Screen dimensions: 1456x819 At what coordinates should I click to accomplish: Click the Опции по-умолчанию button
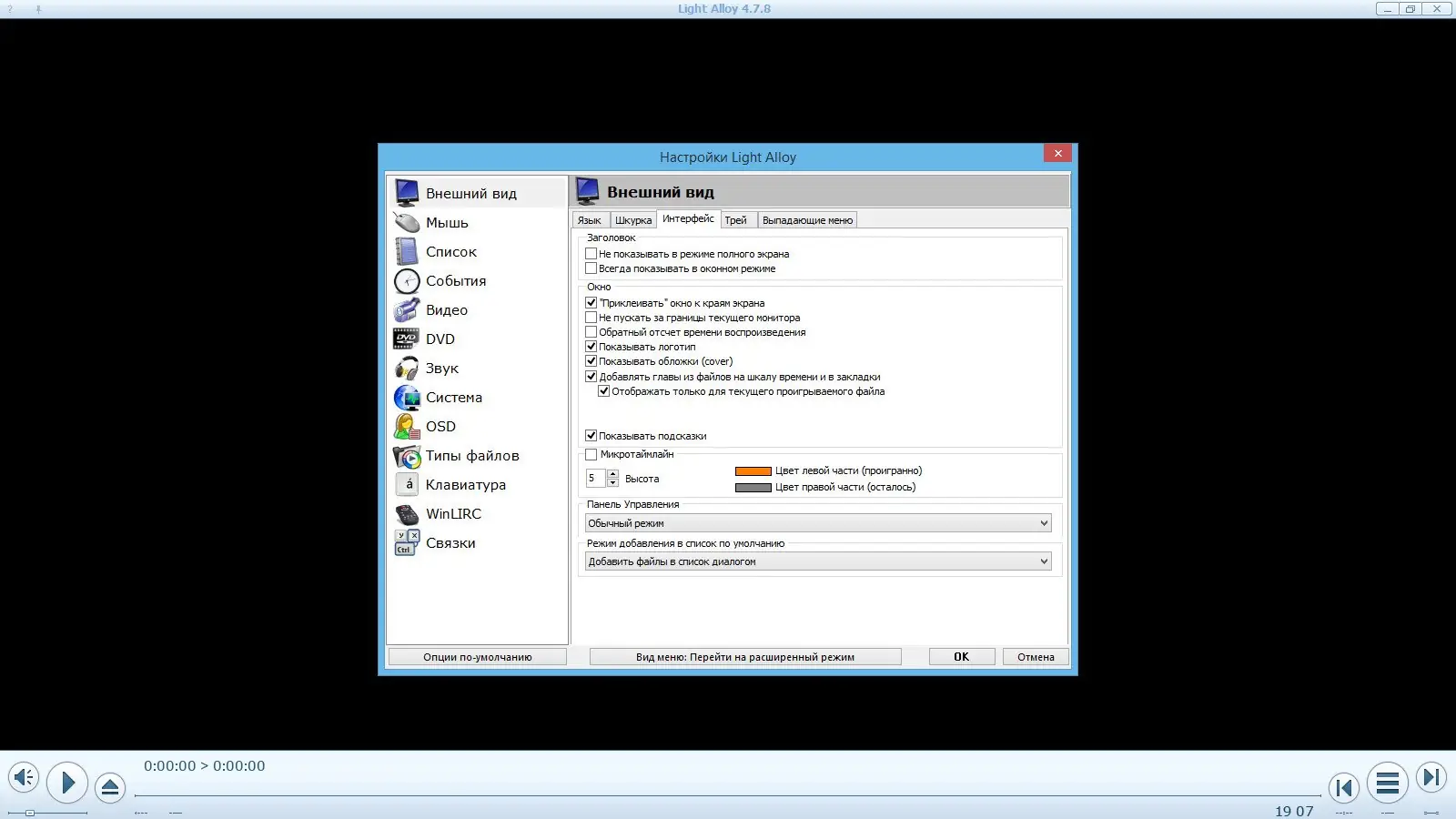pos(478,657)
